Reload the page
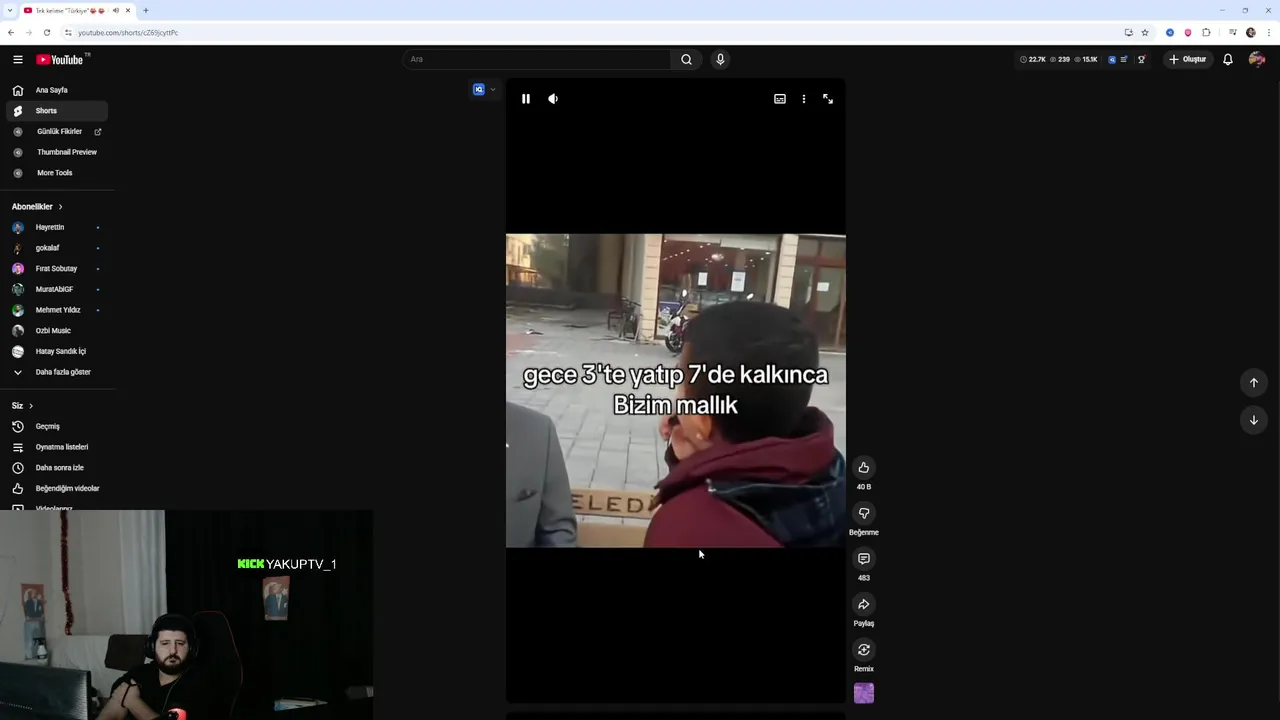The height and width of the screenshot is (720, 1280). click(x=47, y=32)
